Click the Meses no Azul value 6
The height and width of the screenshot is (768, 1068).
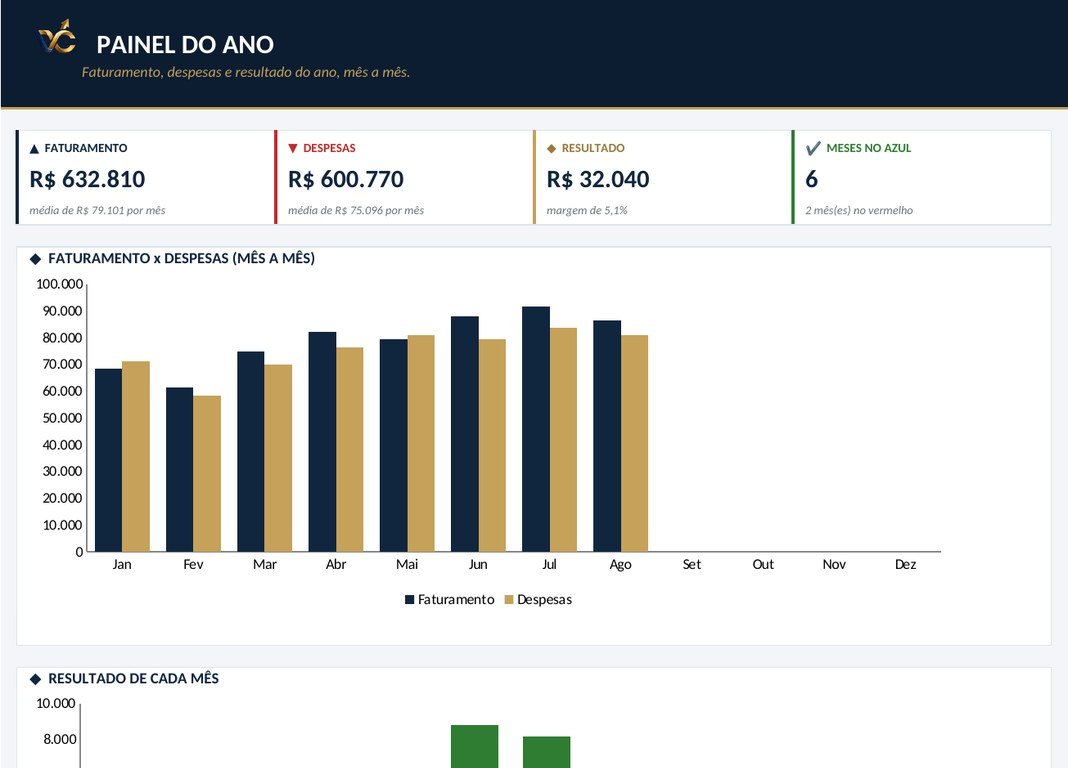(x=811, y=179)
